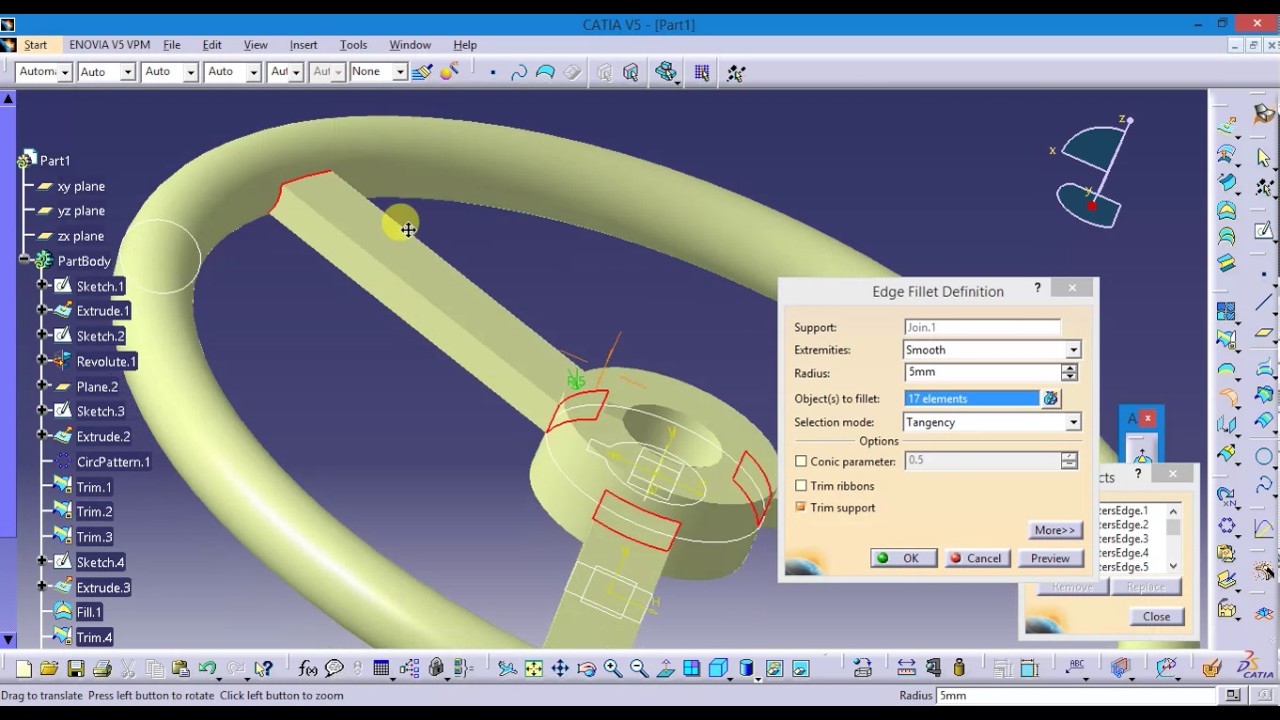
Task: Expand the Revolute.1 tree node
Action: (x=42, y=361)
